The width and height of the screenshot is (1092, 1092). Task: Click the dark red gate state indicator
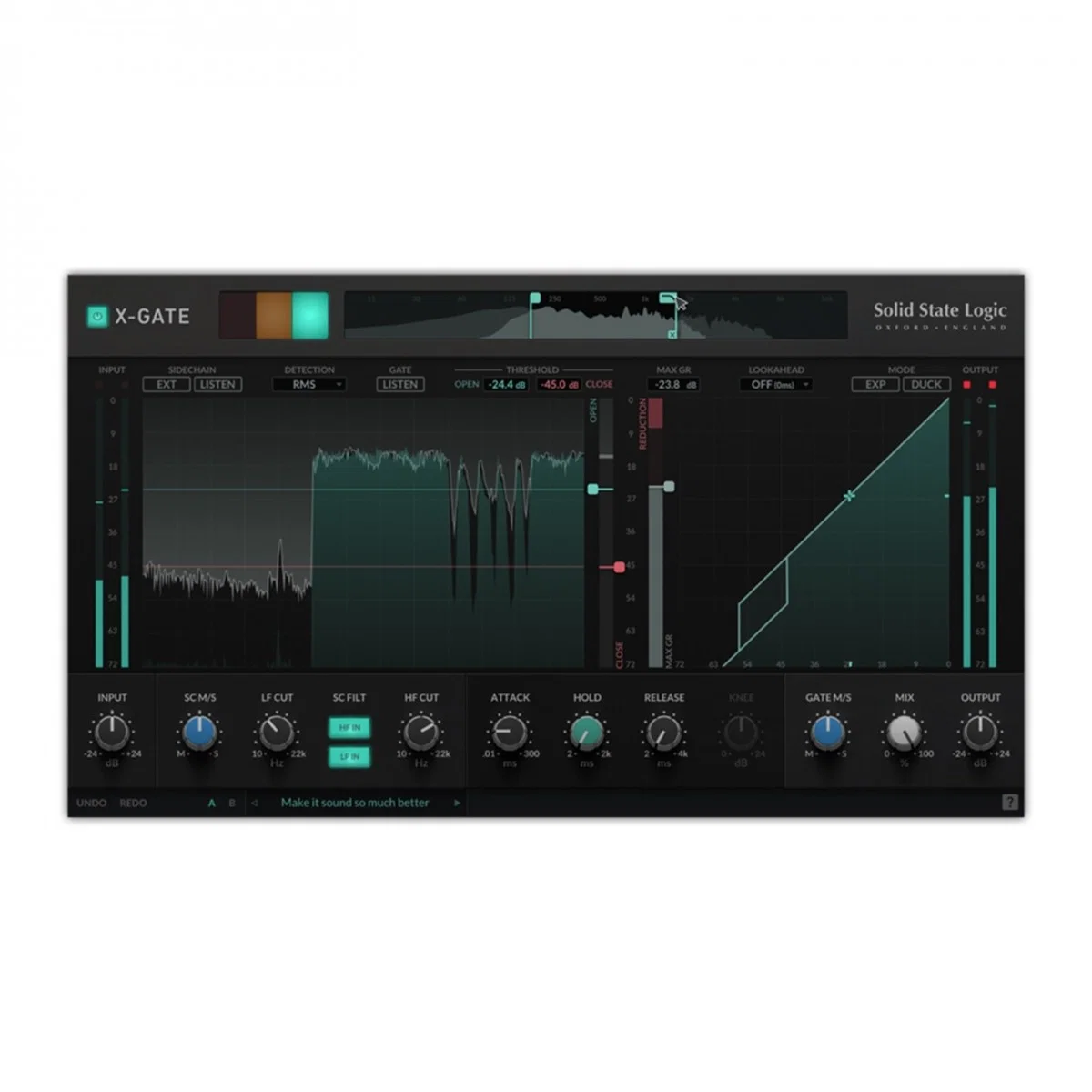pyautogui.click(x=238, y=315)
